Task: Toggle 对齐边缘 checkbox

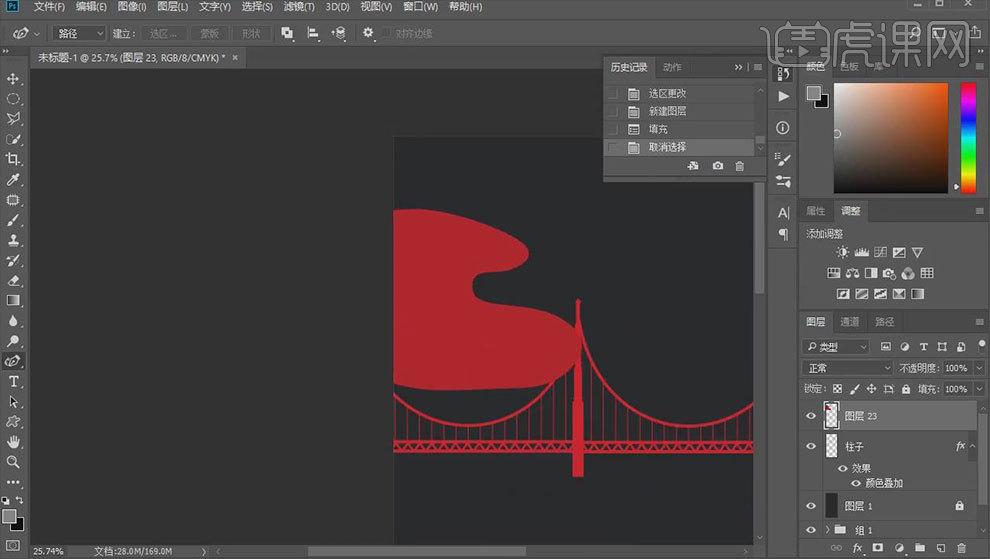Action: click(386, 33)
